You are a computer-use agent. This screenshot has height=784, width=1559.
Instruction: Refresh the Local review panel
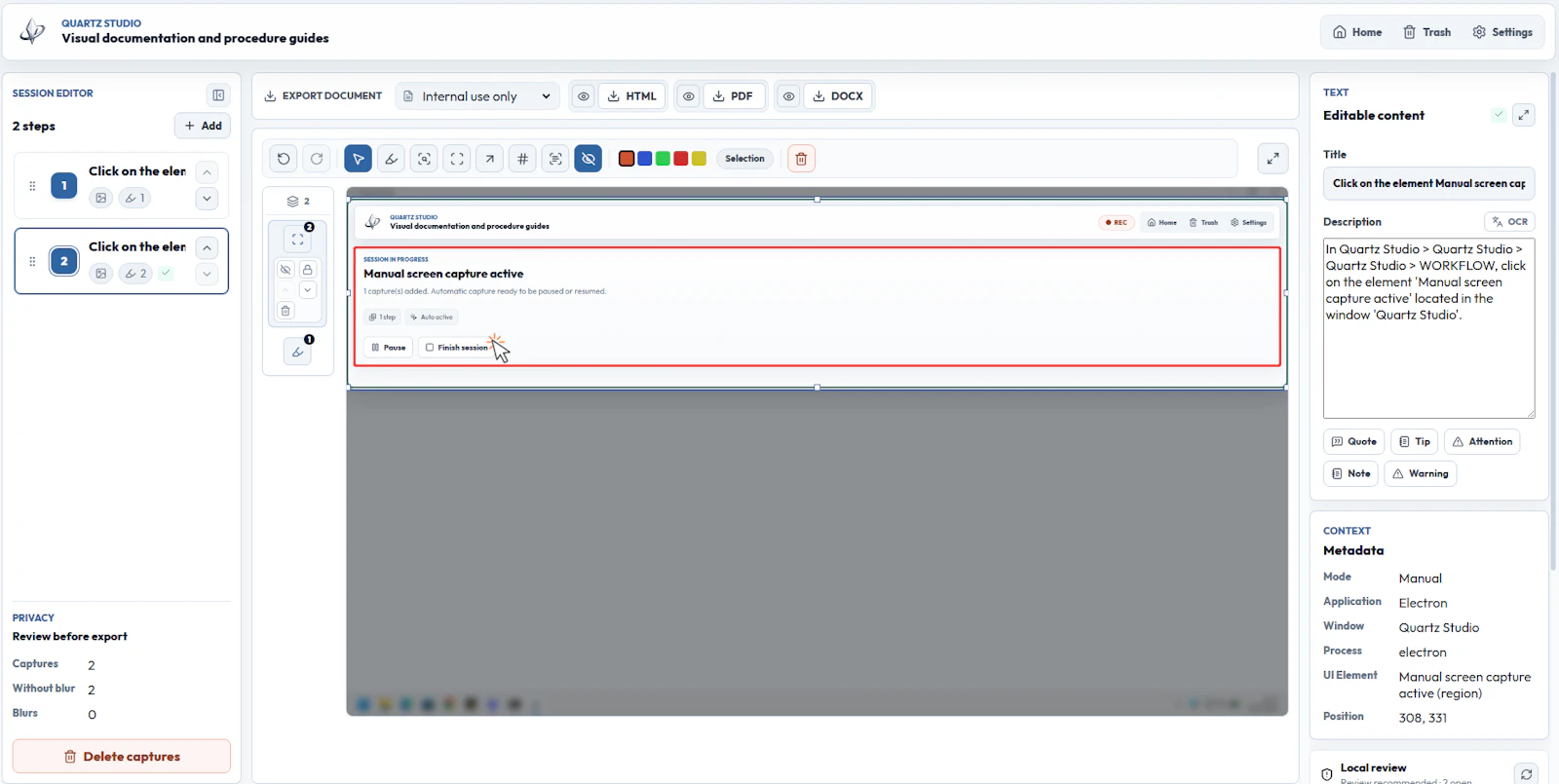tap(1526, 774)
